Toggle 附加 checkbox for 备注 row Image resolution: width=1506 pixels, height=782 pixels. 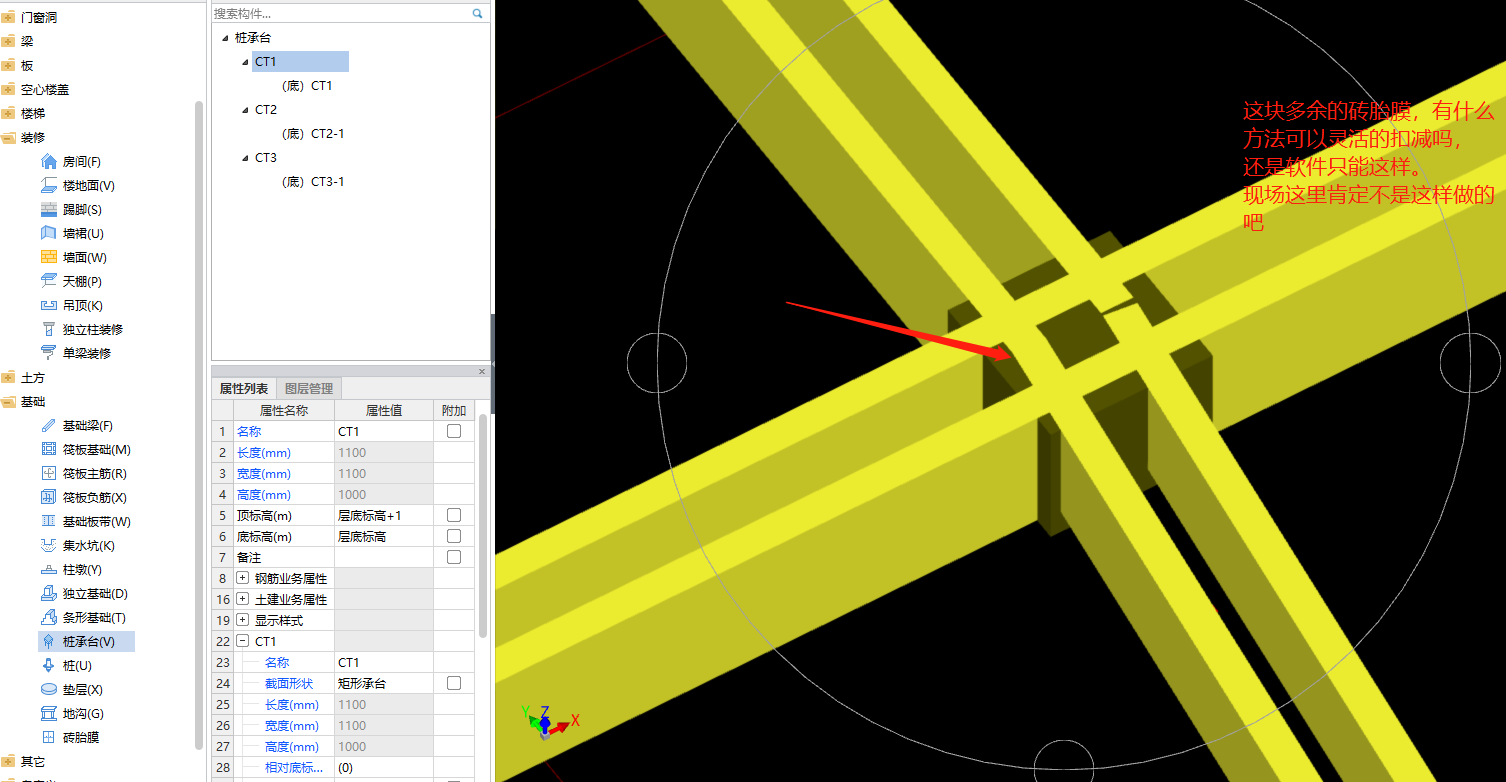(454, 557)
